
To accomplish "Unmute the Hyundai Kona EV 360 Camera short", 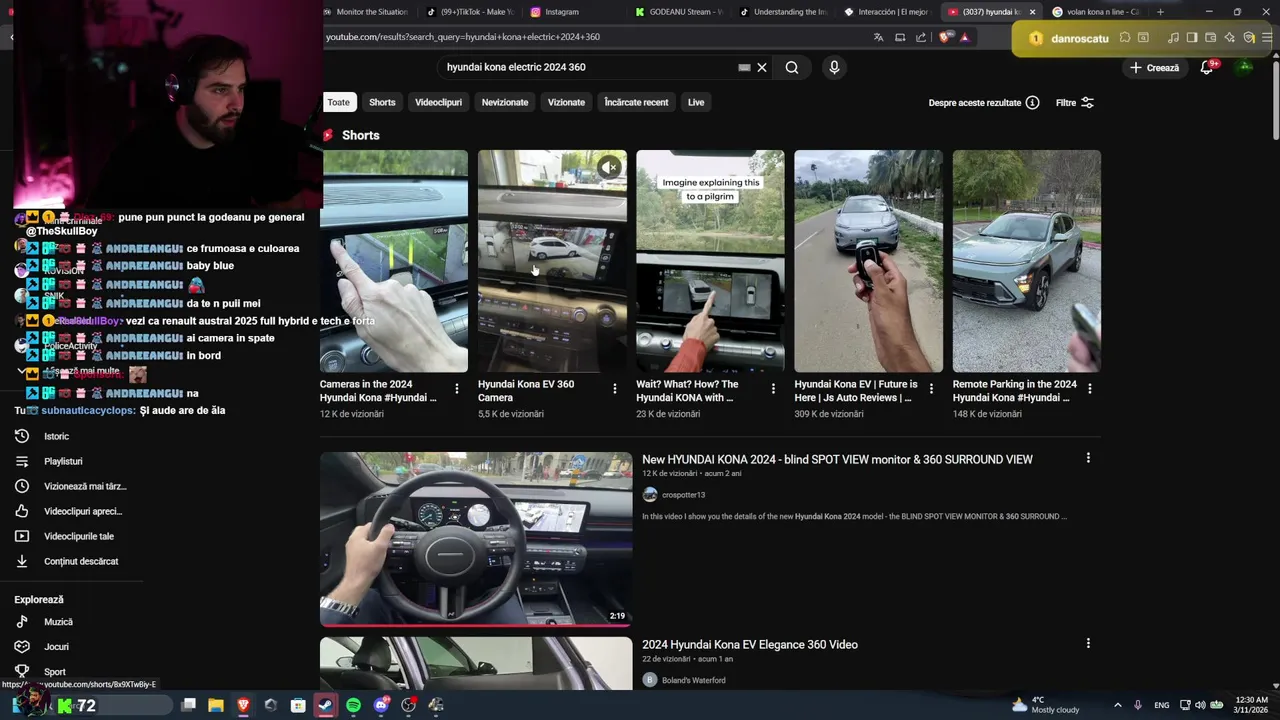I will 609,167.
